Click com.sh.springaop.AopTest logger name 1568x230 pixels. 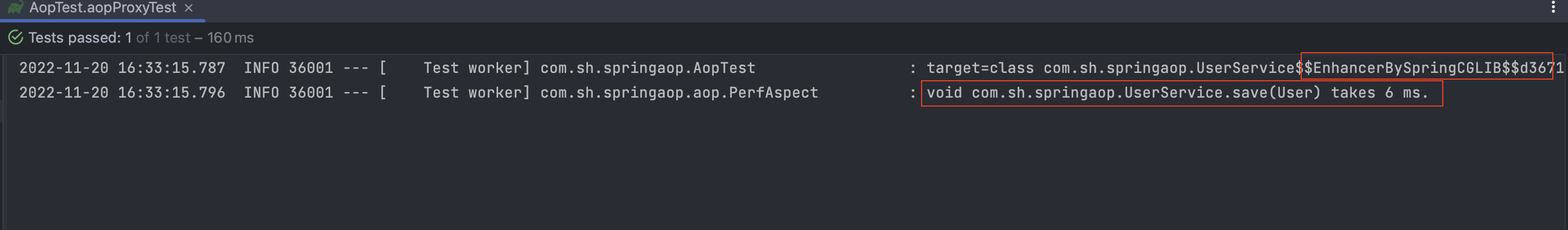(x=648, y=68)
